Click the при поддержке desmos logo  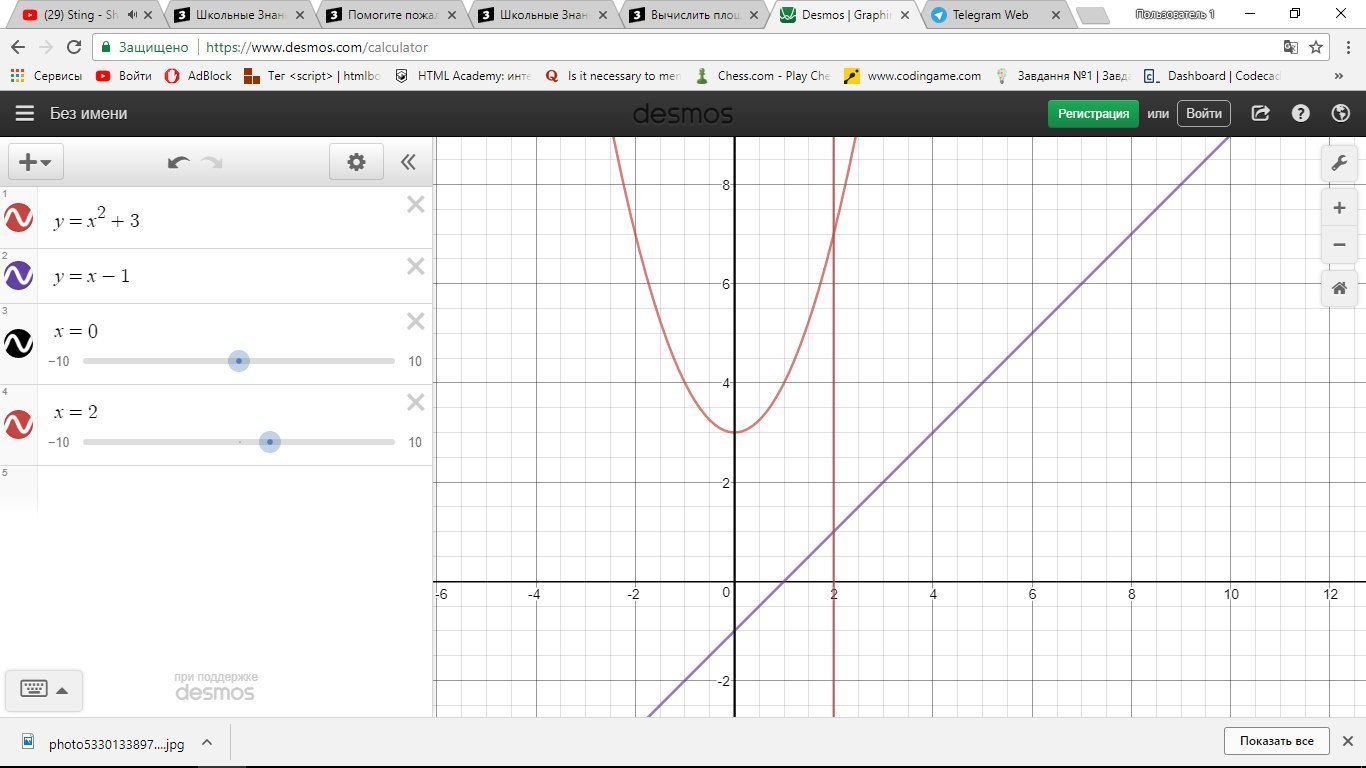click(216, 686)
